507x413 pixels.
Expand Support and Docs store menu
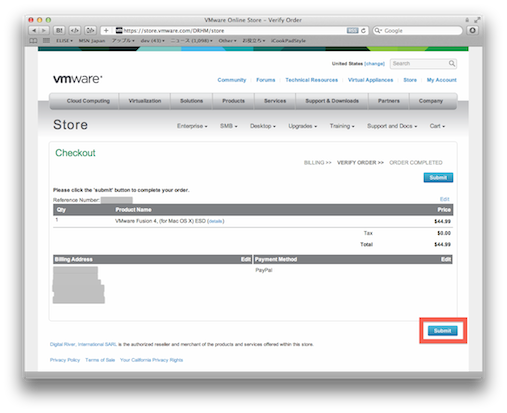pyautogui.click(x=392, y=126)
